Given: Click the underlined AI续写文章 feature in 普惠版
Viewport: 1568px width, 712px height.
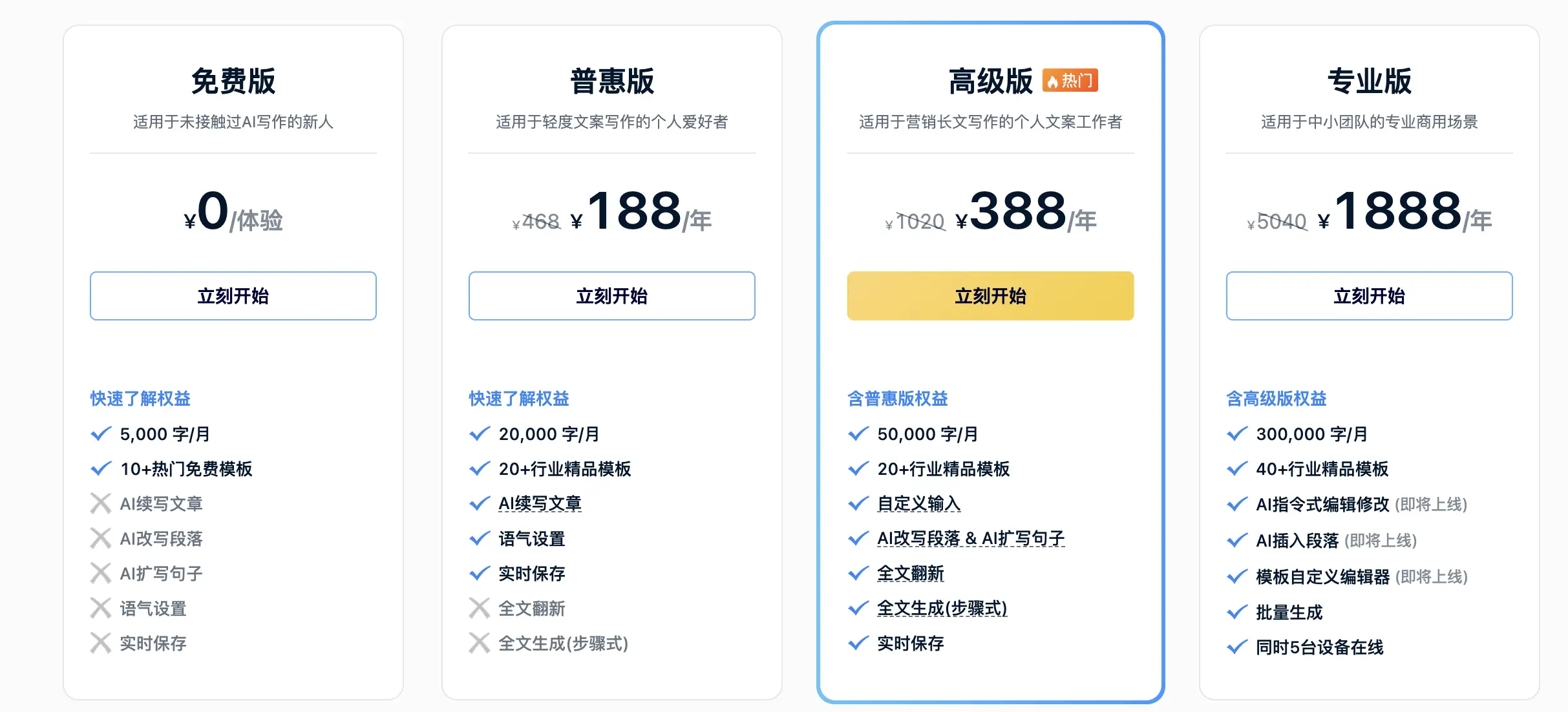Looking at the screenshot, I should (540, 503).
